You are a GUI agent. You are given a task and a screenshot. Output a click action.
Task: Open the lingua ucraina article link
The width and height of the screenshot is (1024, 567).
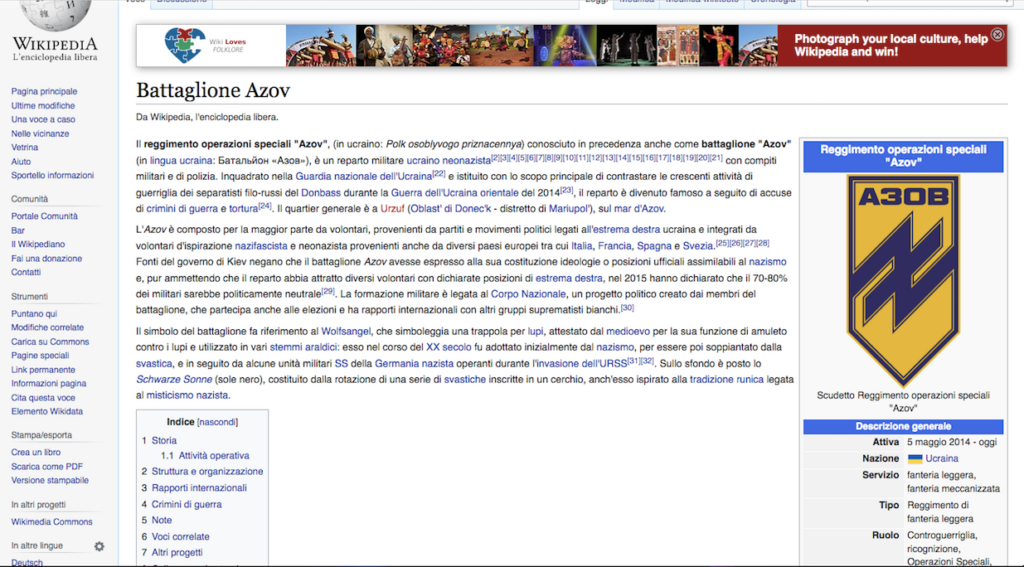click(181, 161)
